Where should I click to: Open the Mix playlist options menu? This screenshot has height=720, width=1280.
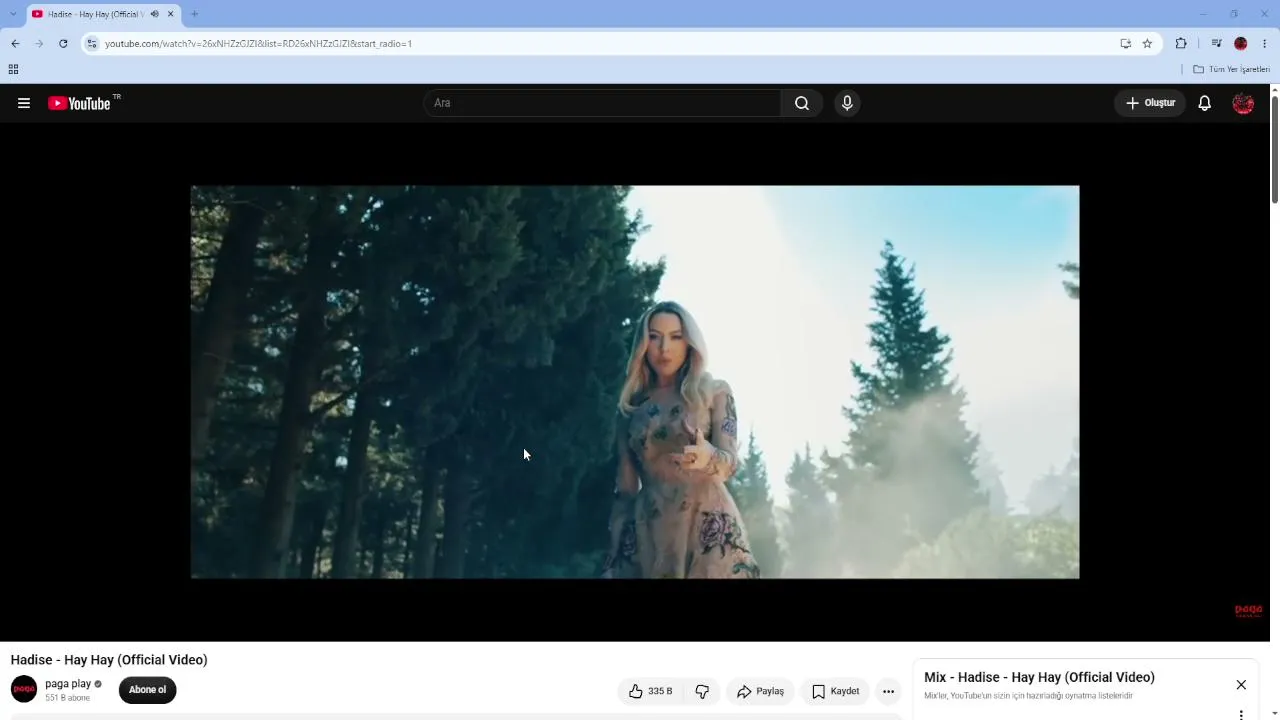point(1241,715)
